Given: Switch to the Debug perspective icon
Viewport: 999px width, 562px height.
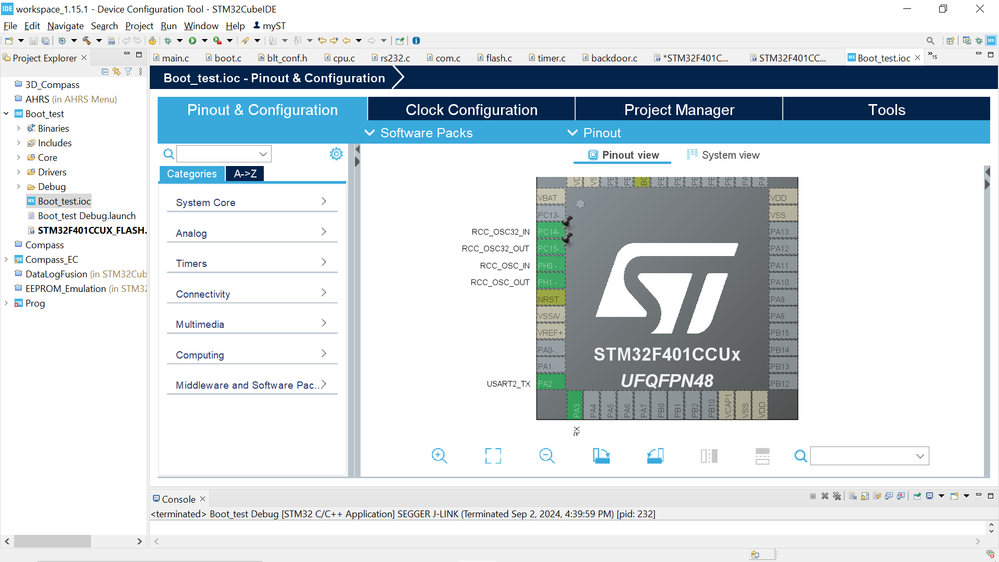Looking at the screenshot, I should (979, 40).
